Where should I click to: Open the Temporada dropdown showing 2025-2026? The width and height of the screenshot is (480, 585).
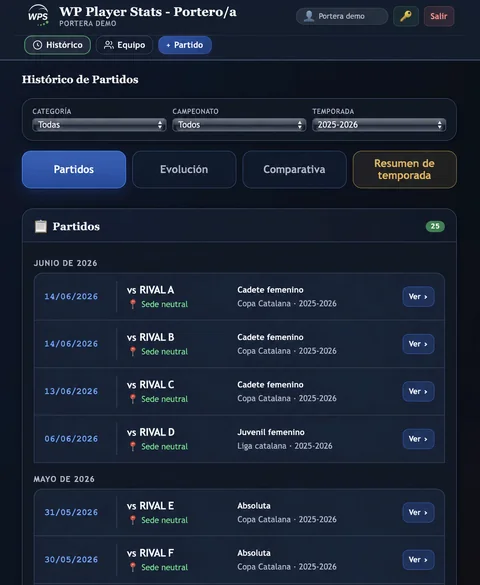379,125
